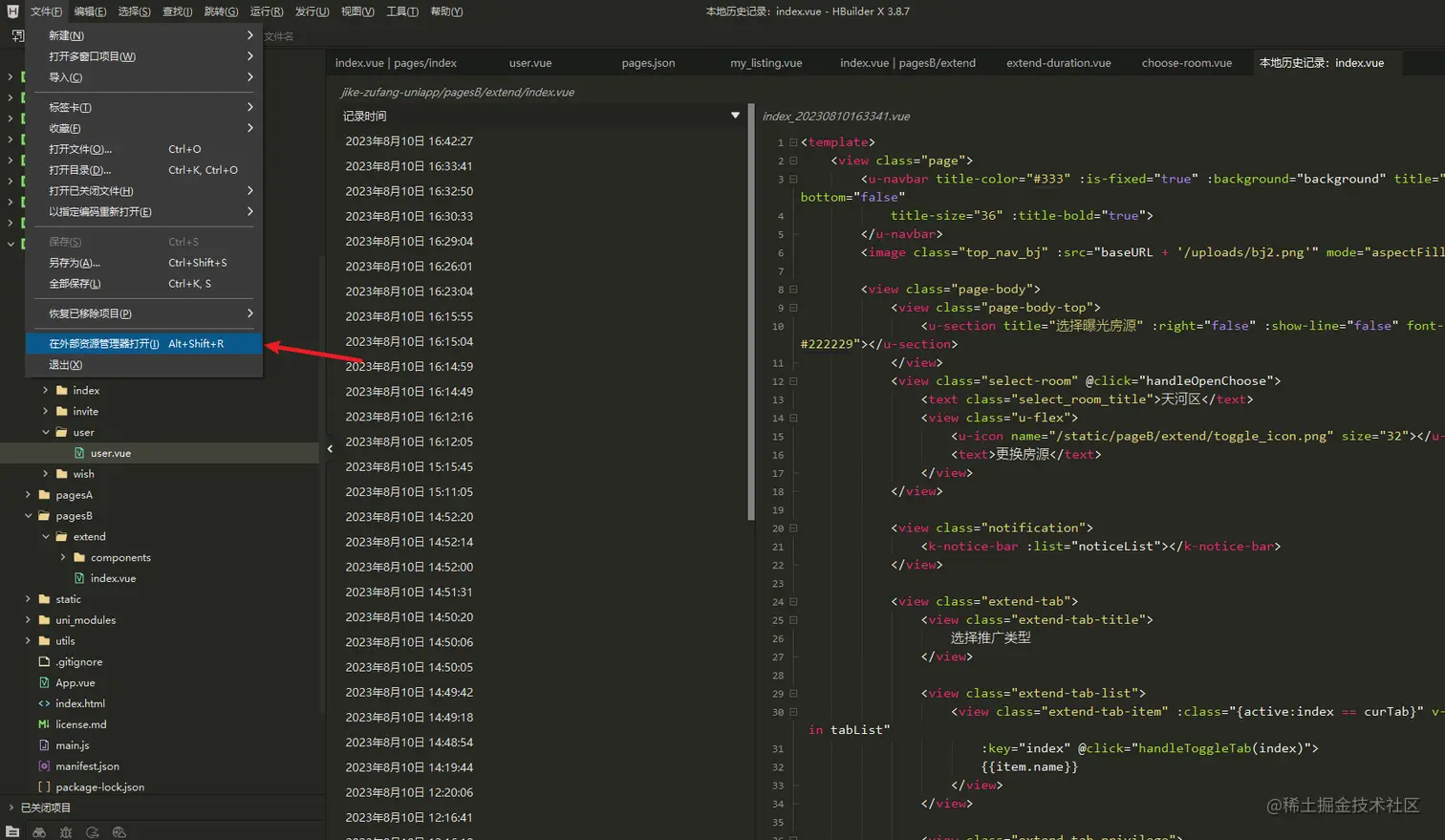The width and height of the screenshot is (1445, 840).
Task: Click the App.vue file icon
Action: pos(44,682)
